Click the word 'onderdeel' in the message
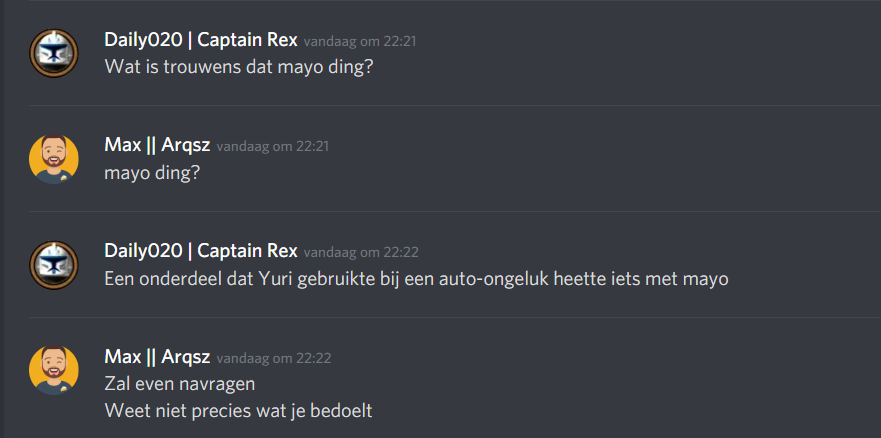Viewport: 881px width, 438px height. (180, 278)
